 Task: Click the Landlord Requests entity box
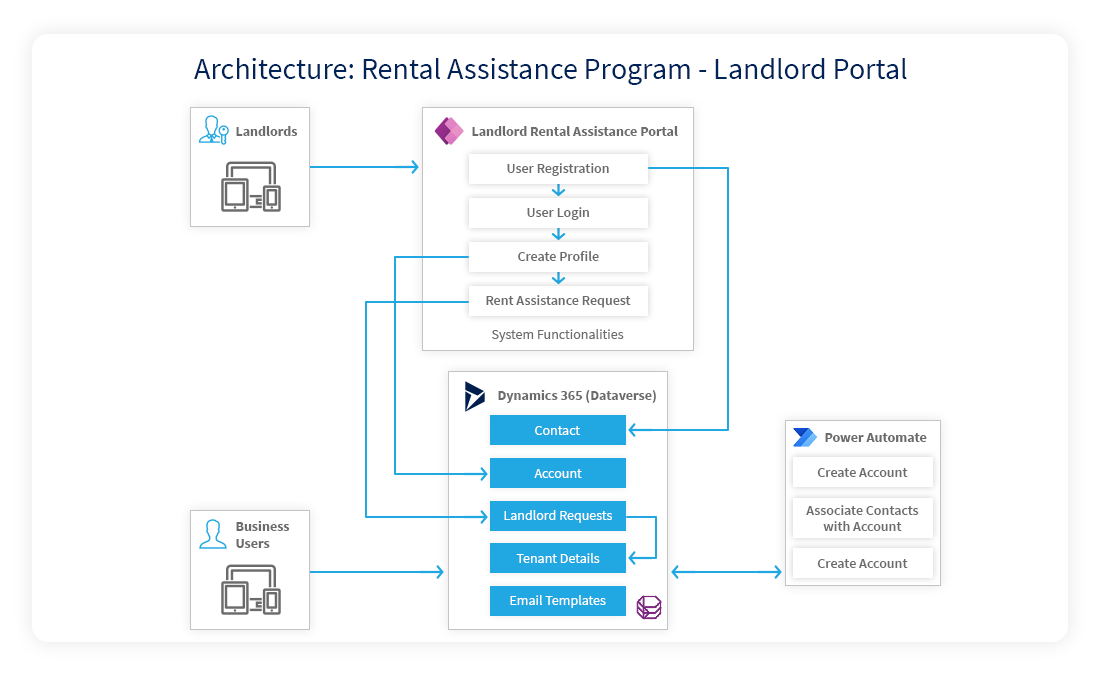tap(558, 516)
